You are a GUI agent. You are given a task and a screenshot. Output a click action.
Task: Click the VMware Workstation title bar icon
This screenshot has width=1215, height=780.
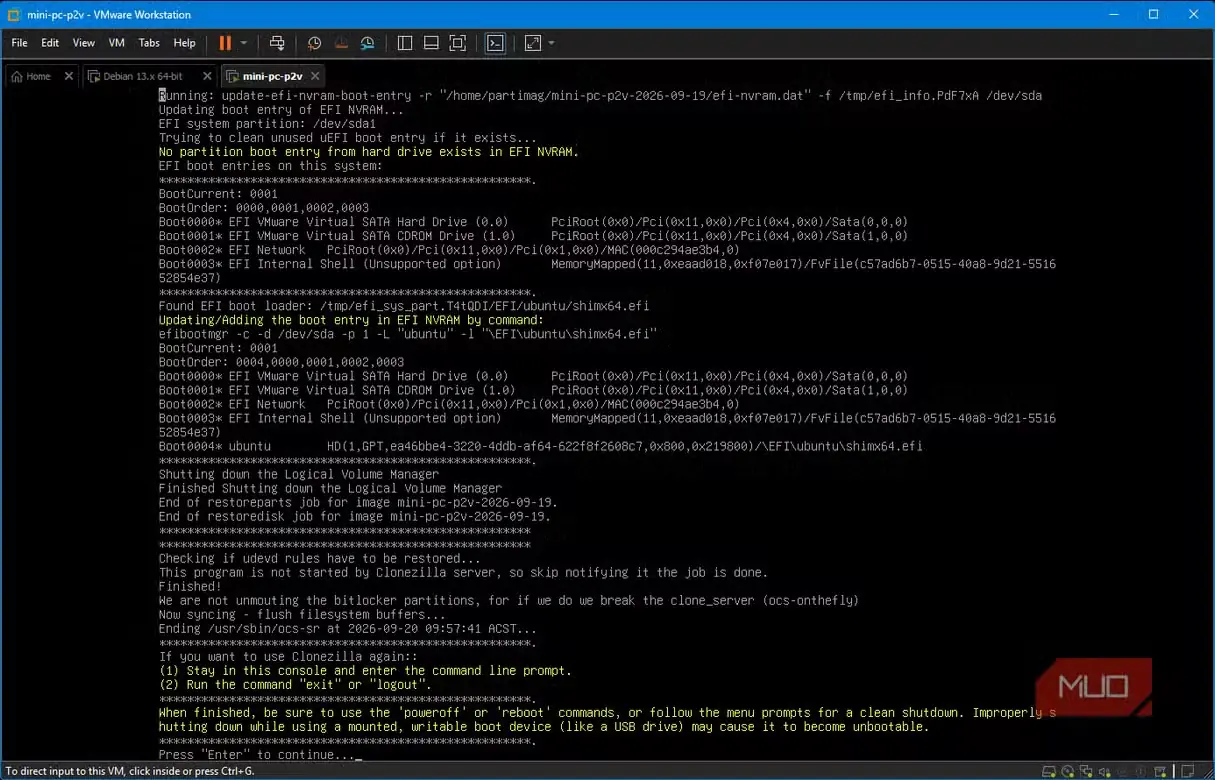coord(15,14)
